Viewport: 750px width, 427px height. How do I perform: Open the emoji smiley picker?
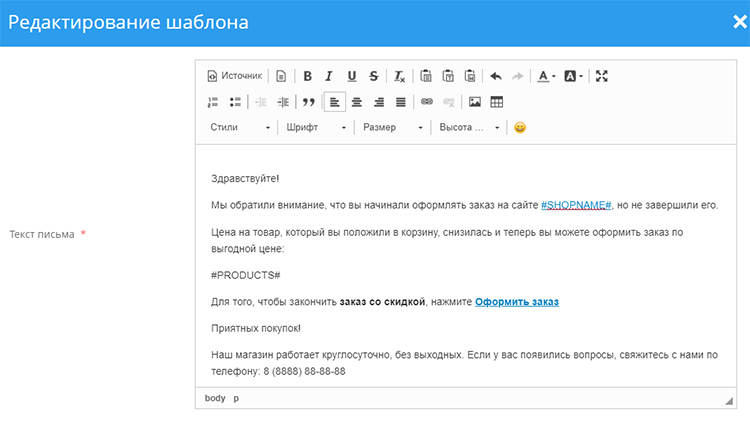click(520, 128)
